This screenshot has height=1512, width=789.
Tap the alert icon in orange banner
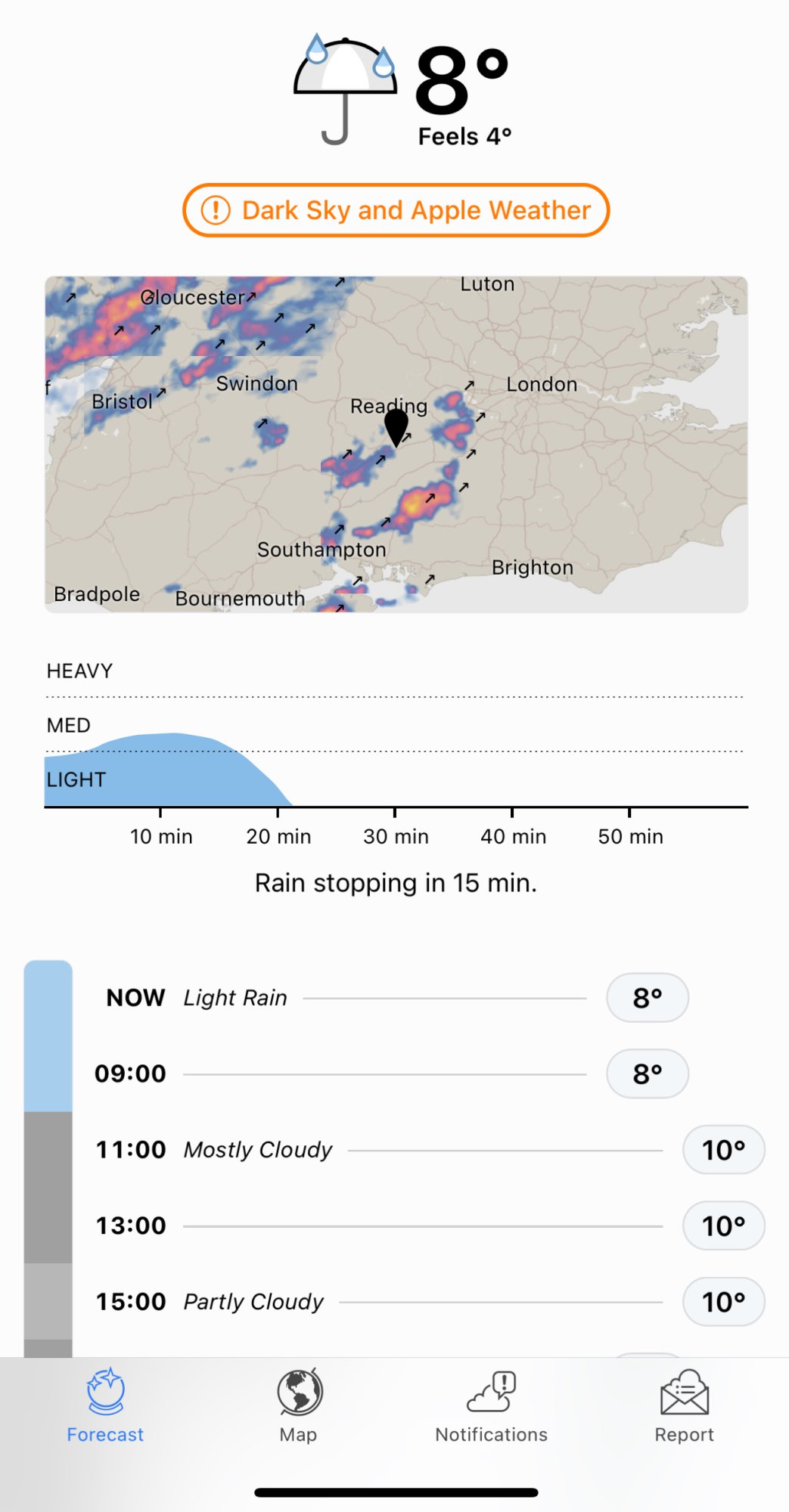216,210
